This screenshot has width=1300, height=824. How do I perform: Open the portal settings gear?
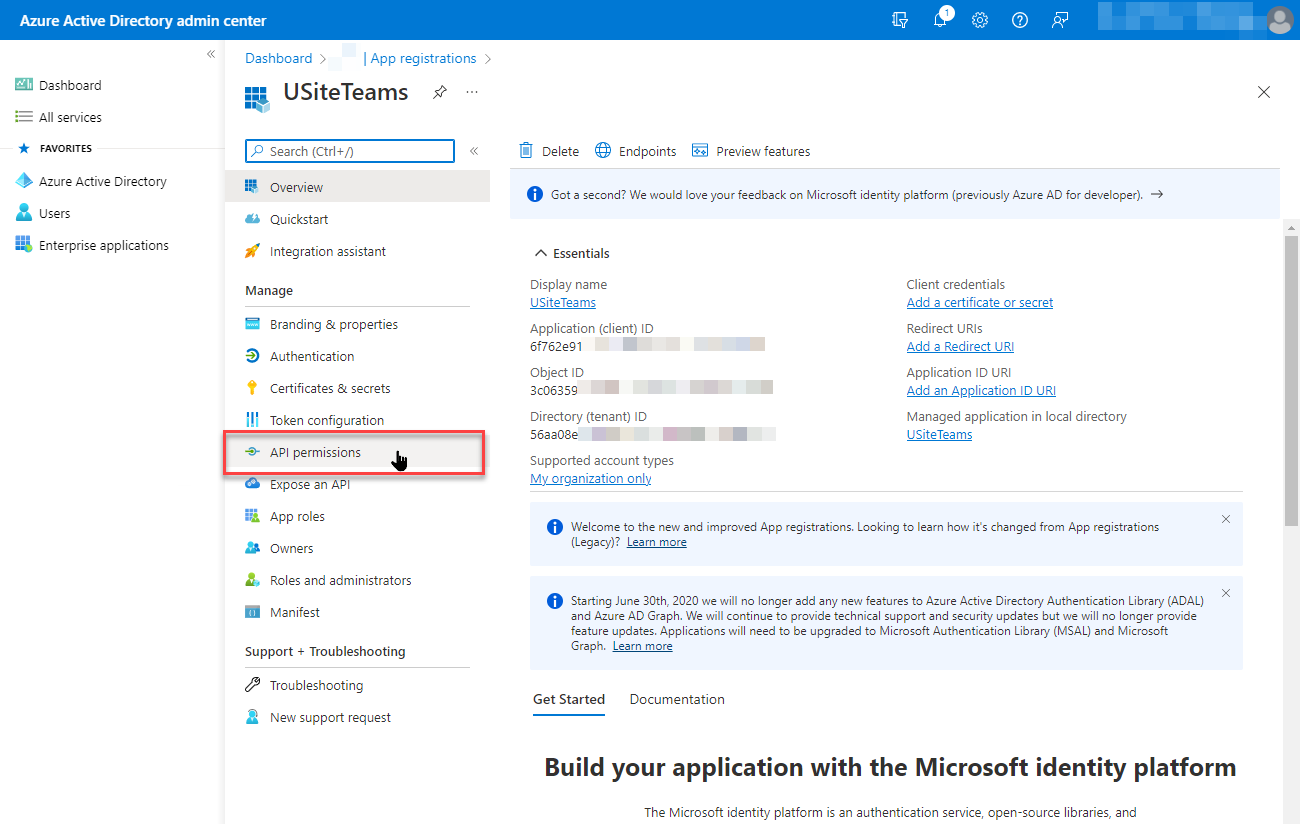(x=980, y=20)
